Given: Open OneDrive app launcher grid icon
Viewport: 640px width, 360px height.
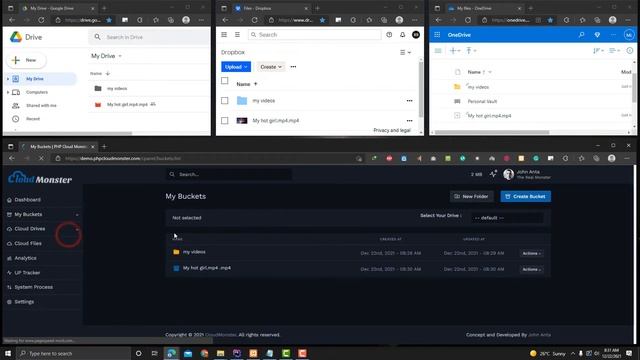Looking at the screenshot, I should tap(437, 35).
